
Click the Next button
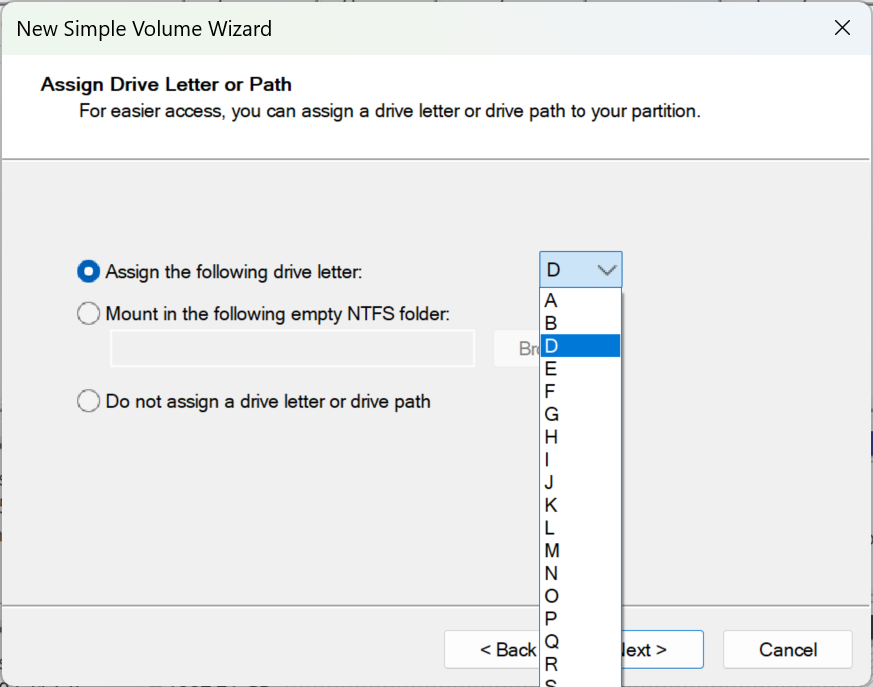click(662, 650)
